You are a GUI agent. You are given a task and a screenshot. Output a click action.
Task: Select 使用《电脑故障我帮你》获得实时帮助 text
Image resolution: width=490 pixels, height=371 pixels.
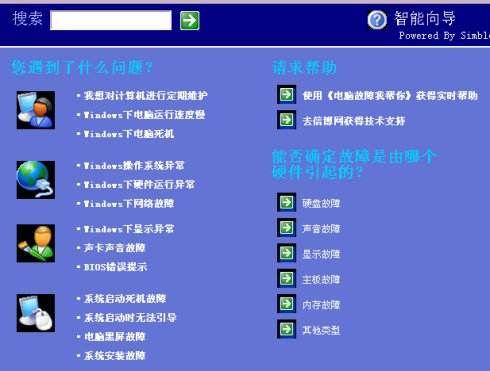pyautogui.click(x=390, y=96)
